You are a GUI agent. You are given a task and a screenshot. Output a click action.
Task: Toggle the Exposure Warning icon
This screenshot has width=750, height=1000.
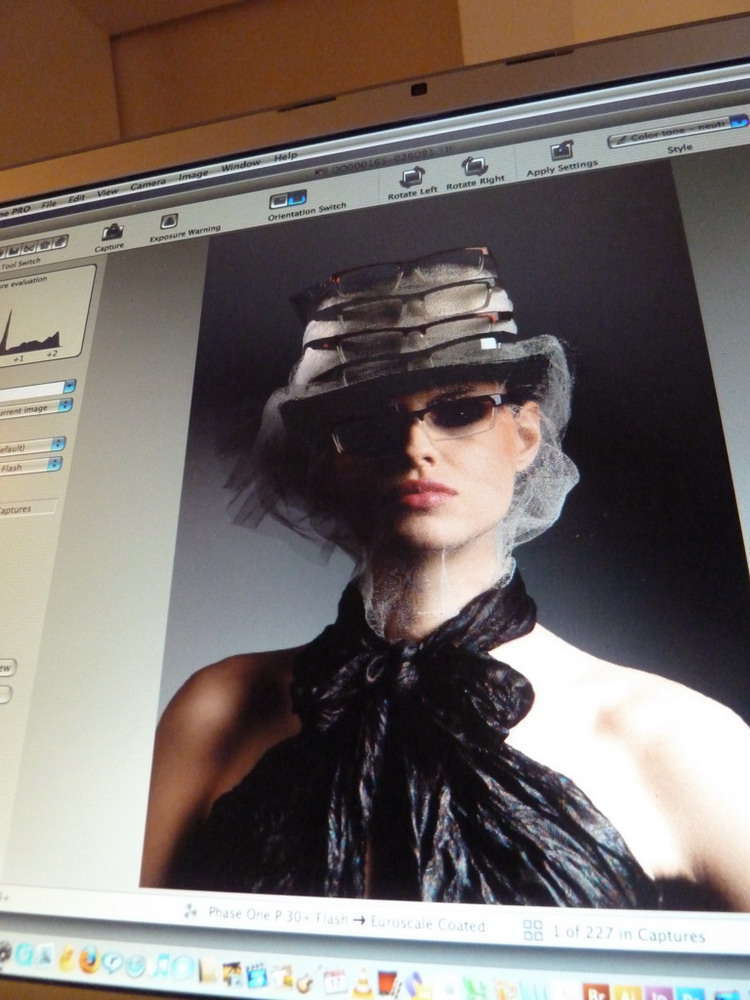169,221
